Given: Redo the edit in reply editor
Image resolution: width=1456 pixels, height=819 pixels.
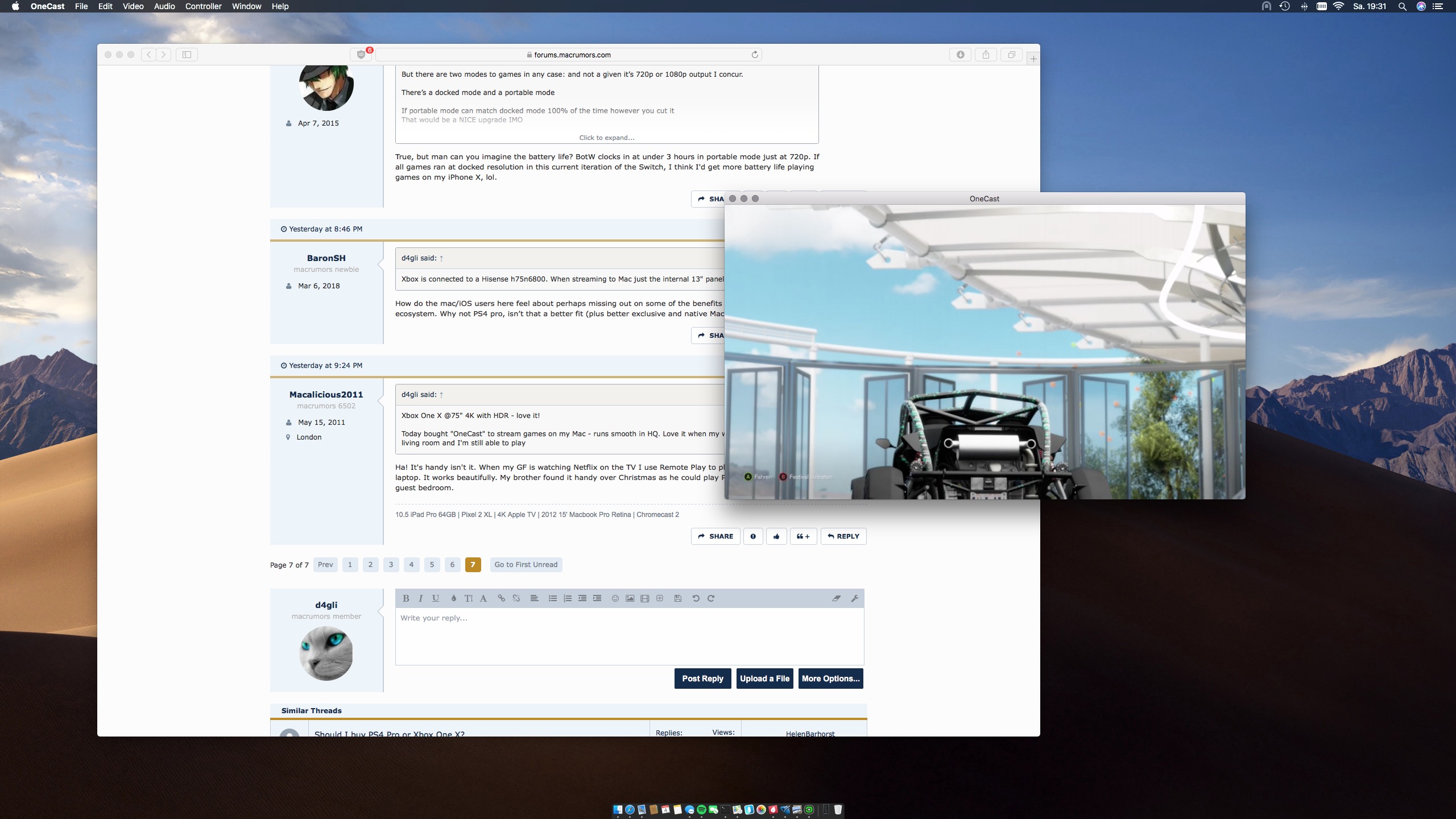Looking at the screenshot, I should click(710, 598).
